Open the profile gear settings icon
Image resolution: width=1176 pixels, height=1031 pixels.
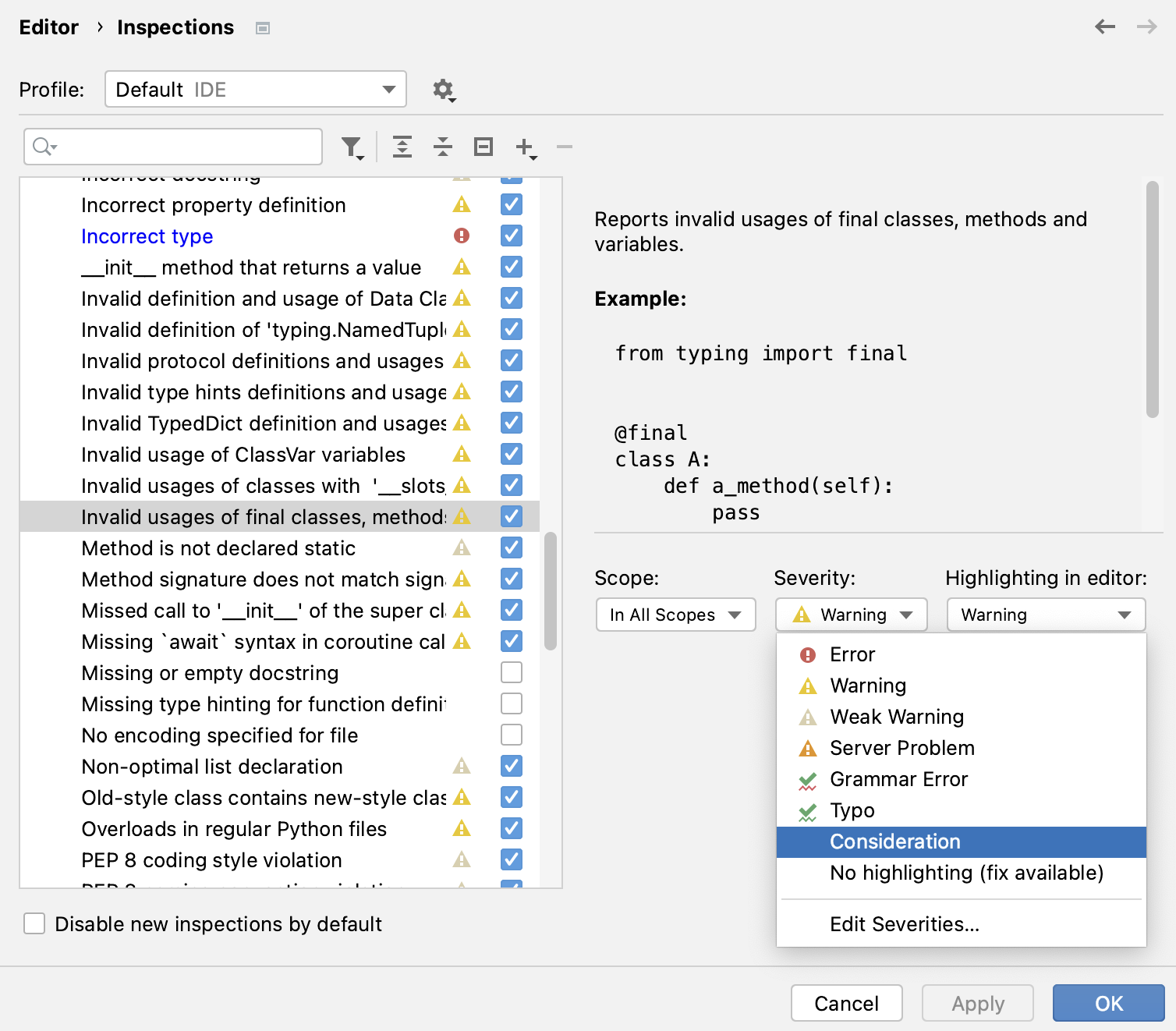point(443,90)
